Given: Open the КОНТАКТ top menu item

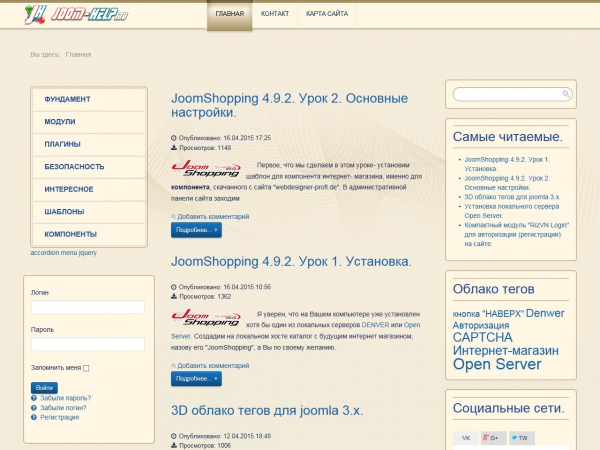Looking at the screenshot, I should (275, 14).
